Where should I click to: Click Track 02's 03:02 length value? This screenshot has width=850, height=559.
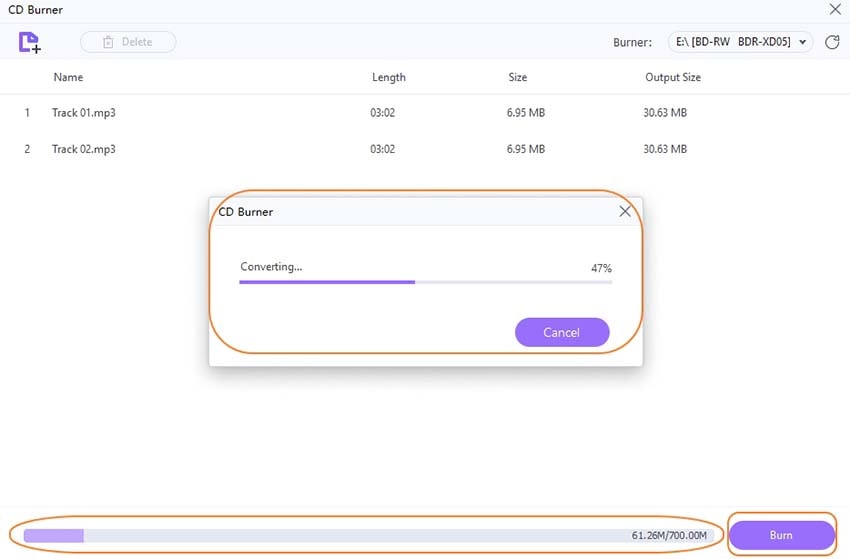382,149
